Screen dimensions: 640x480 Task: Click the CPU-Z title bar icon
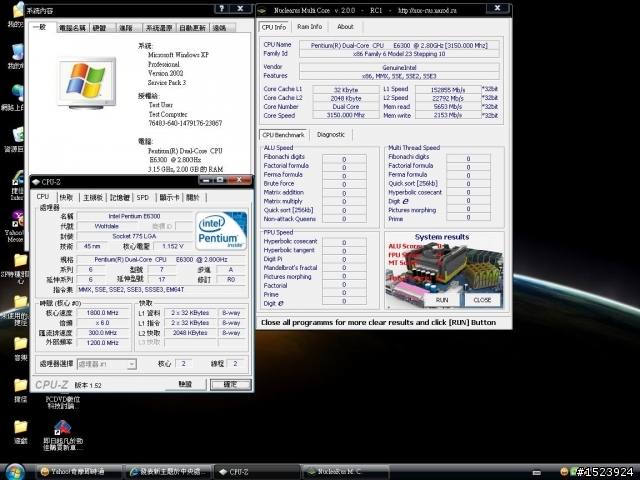click(x=36, y=182)
